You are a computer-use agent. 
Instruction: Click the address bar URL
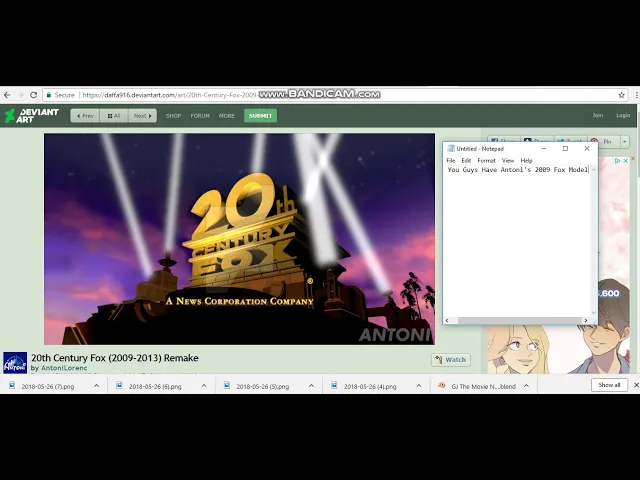[170, 95]
